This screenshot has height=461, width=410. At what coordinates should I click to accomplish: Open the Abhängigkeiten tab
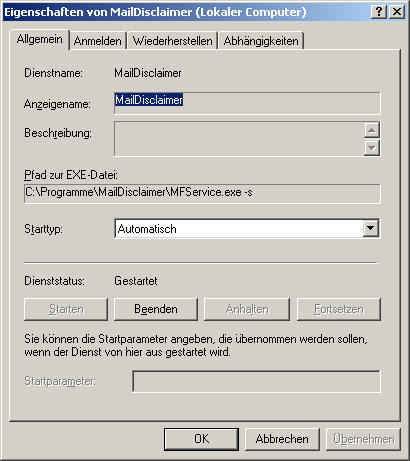(261, 41)
